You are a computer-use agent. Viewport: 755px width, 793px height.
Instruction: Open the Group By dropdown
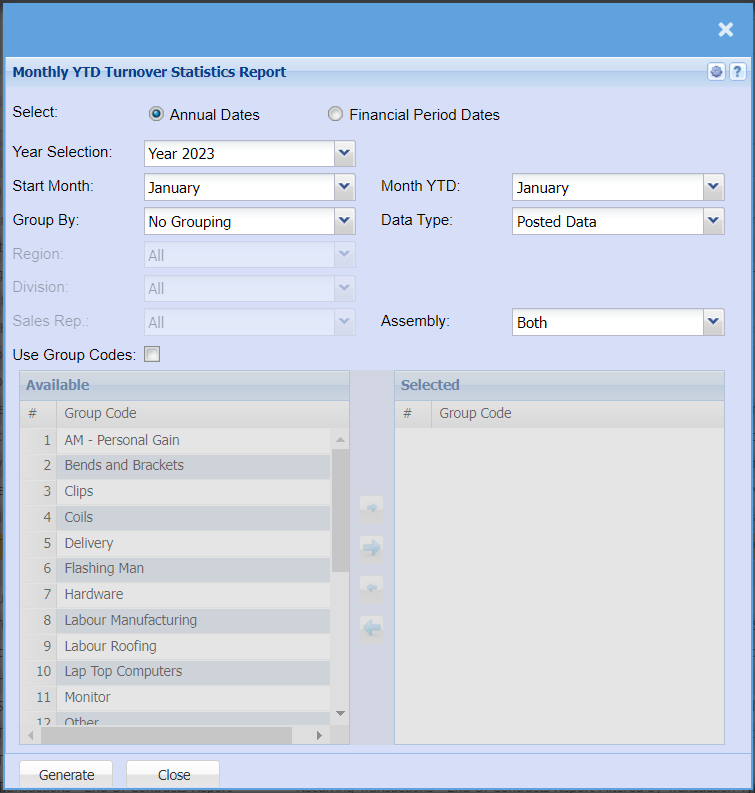[344, 221]
